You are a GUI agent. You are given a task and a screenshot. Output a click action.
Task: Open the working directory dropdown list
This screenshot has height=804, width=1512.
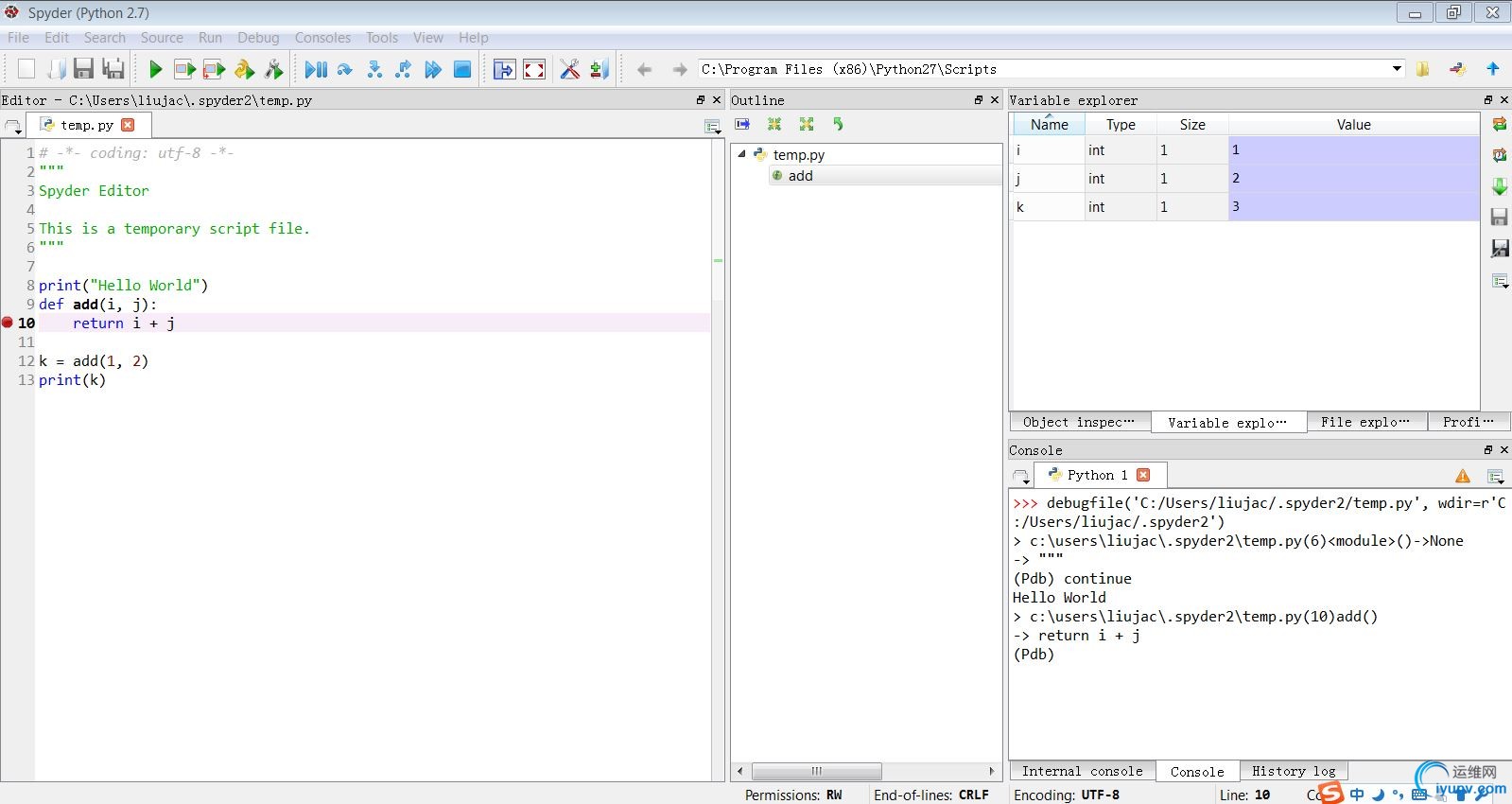coord(1397,69)
